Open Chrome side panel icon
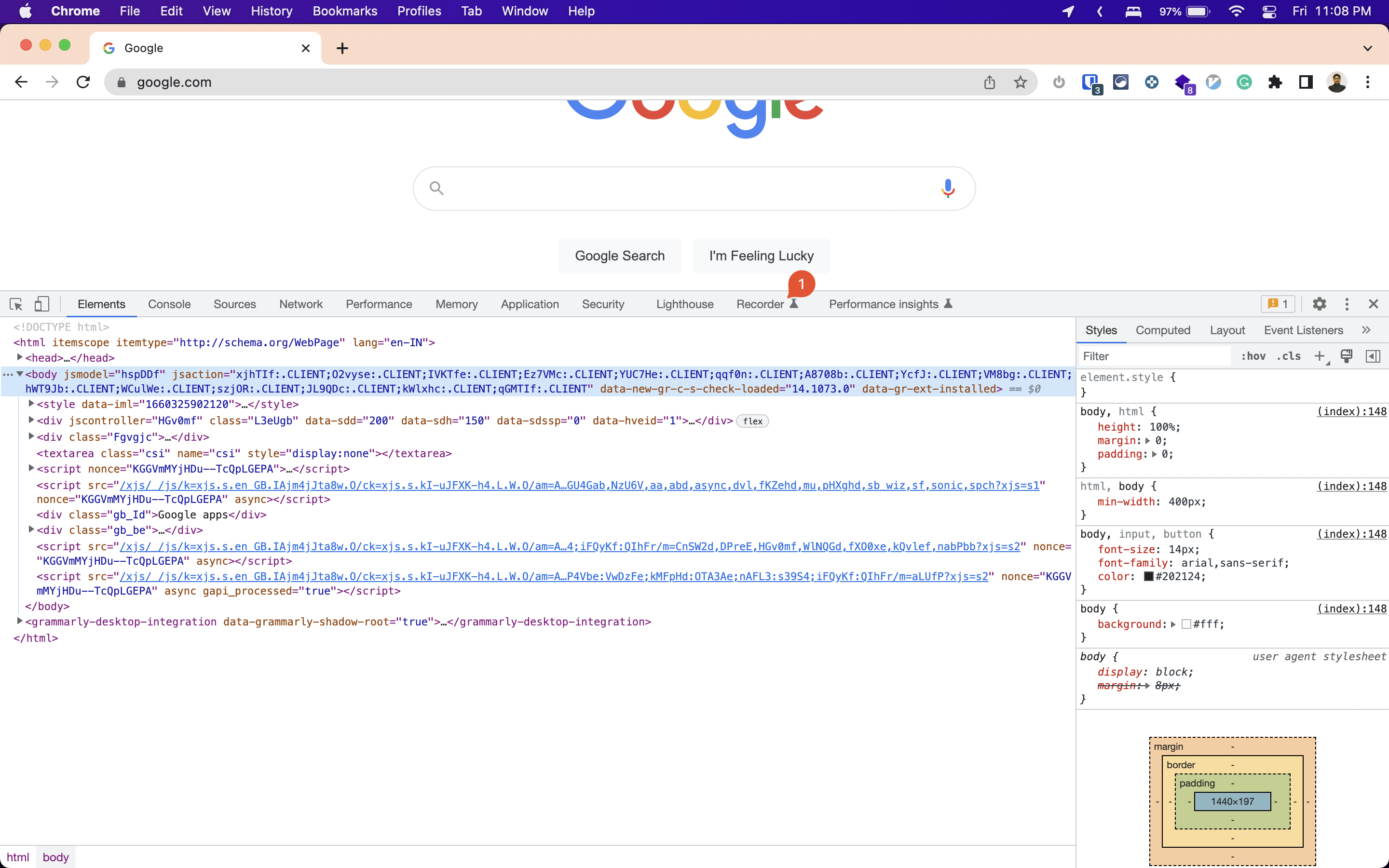 1306,82
